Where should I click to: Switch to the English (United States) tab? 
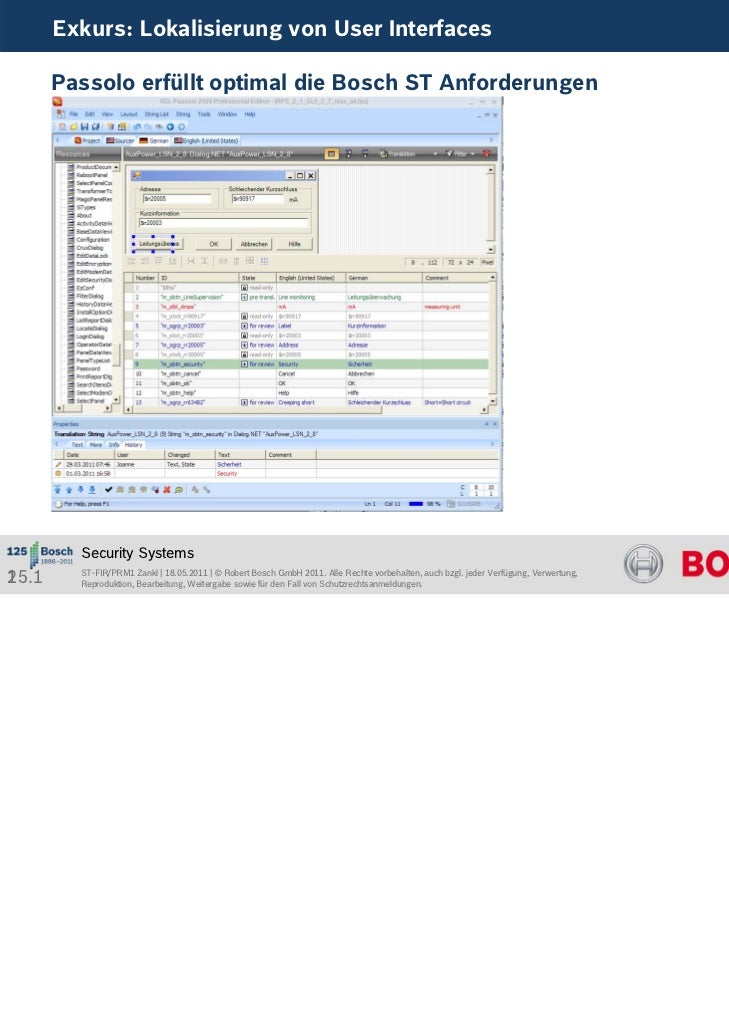tap(206, 141)
